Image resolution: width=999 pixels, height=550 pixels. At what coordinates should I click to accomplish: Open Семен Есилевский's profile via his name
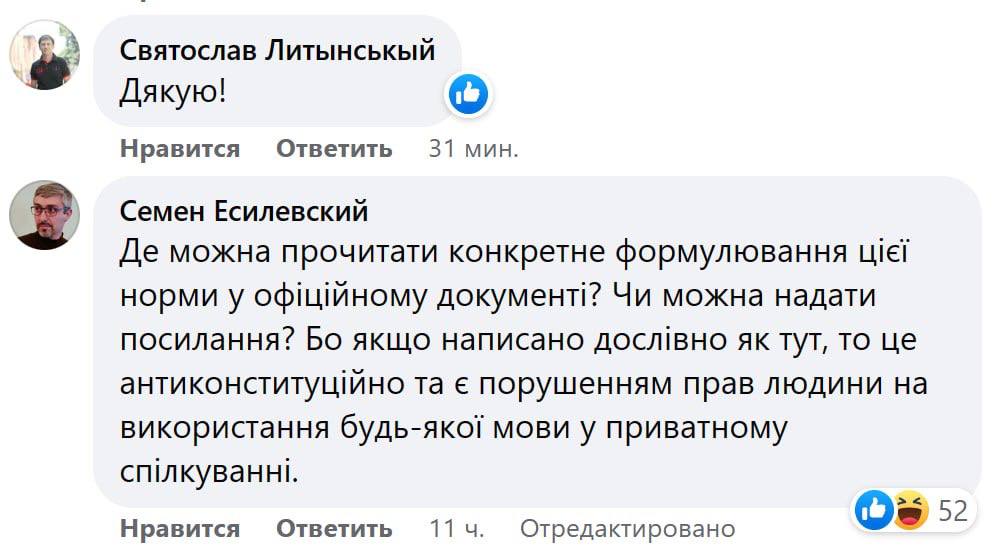click(x=244, y=211)
